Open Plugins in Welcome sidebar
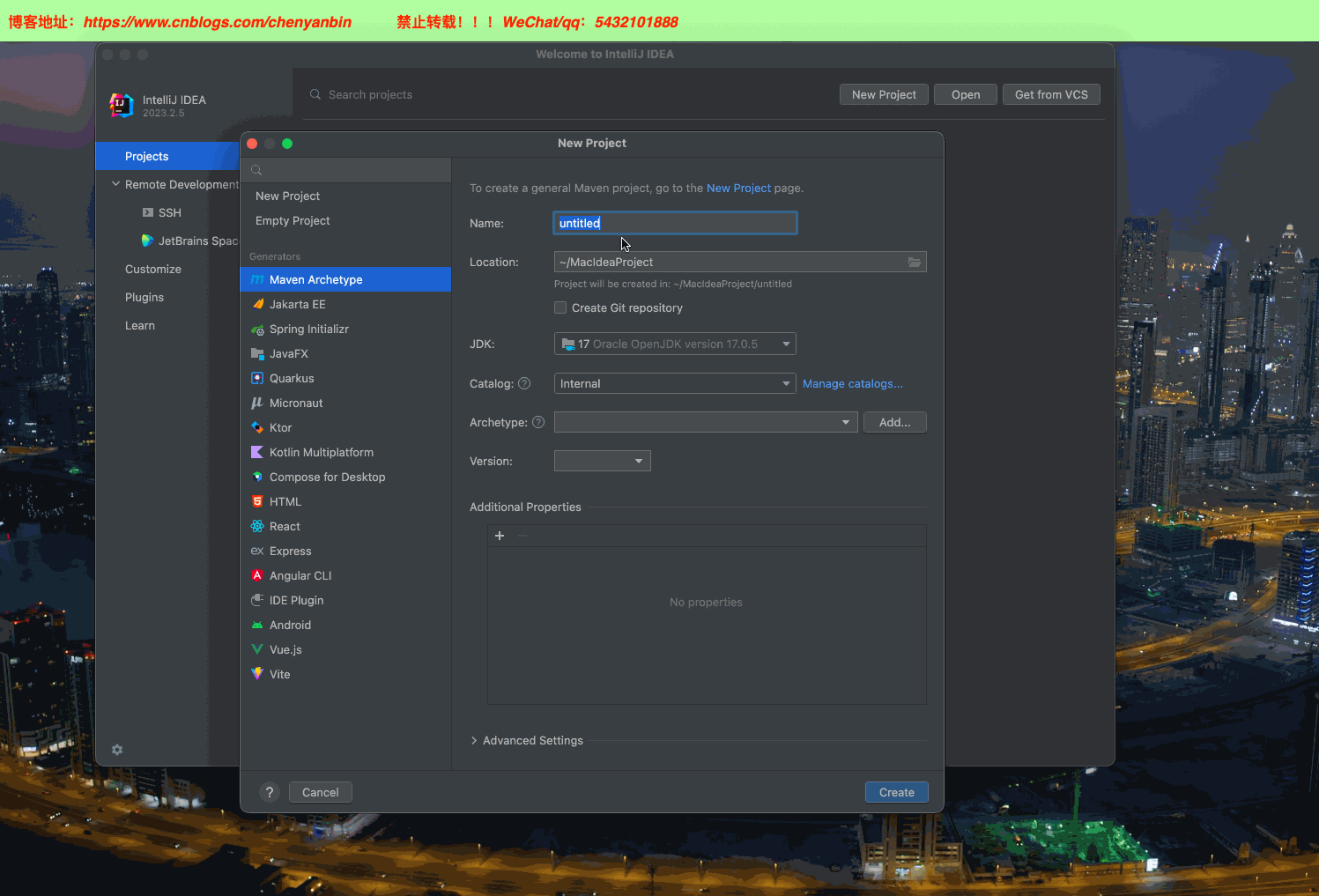Viewport: 1319px width, 896px height. pos(144,297)
